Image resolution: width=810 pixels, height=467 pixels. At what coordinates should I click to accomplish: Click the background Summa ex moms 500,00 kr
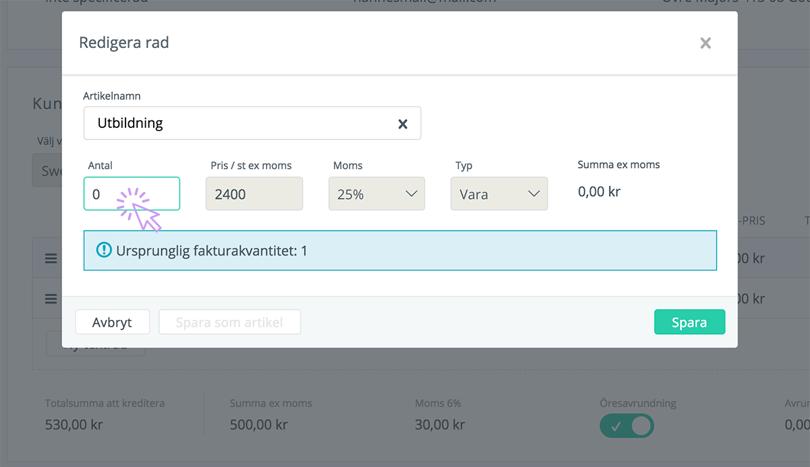[x=259, y=426]
